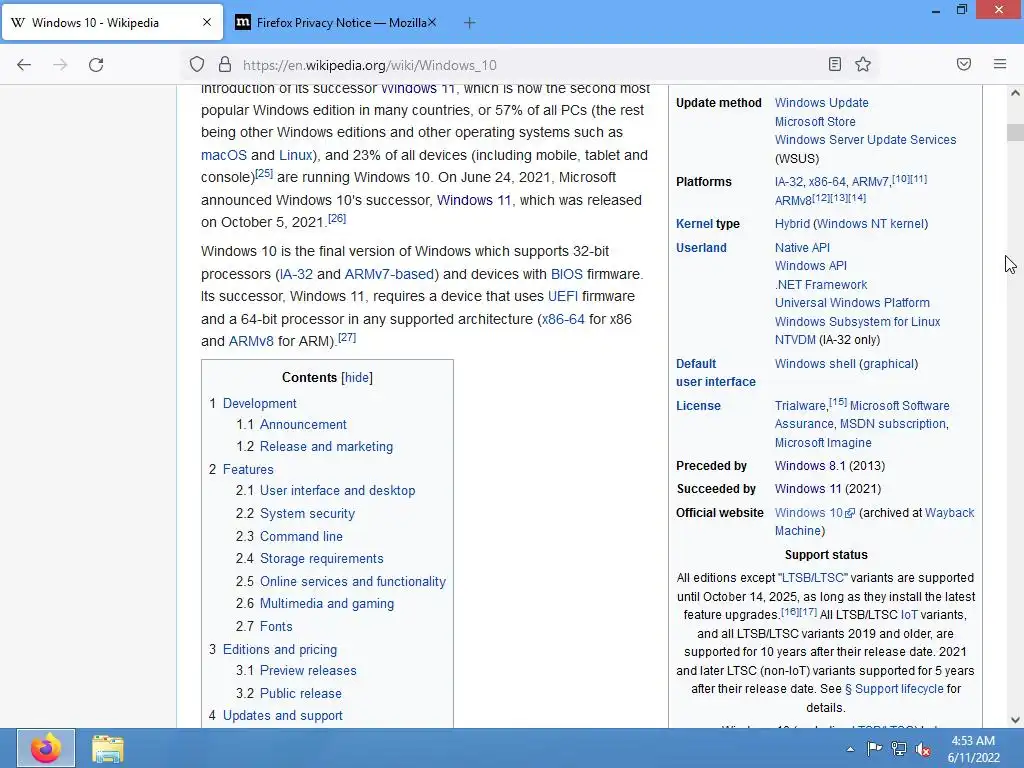Open the BIOS firmware link

(566, 274)
